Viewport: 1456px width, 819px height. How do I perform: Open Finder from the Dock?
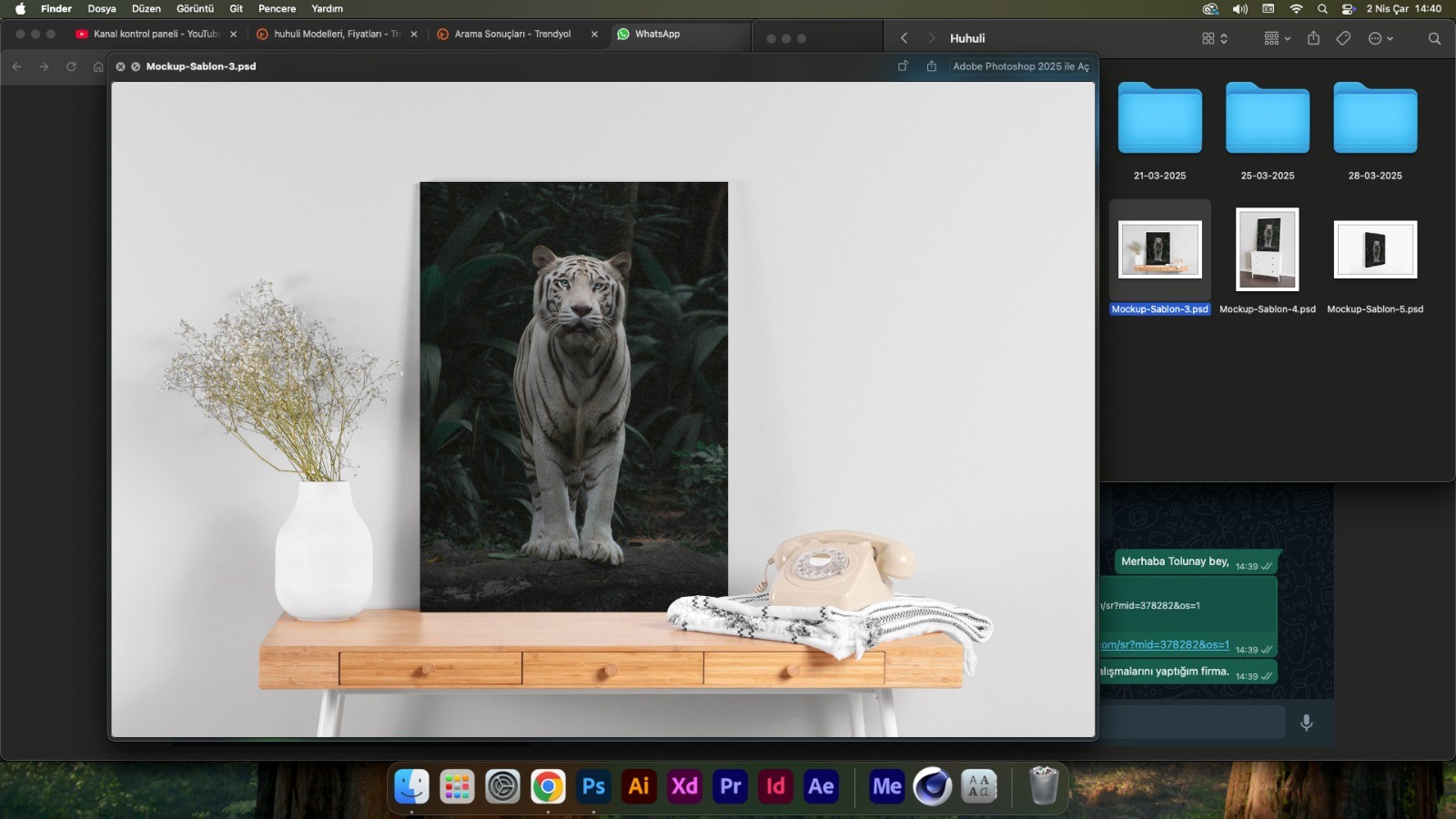click(412, 786)
